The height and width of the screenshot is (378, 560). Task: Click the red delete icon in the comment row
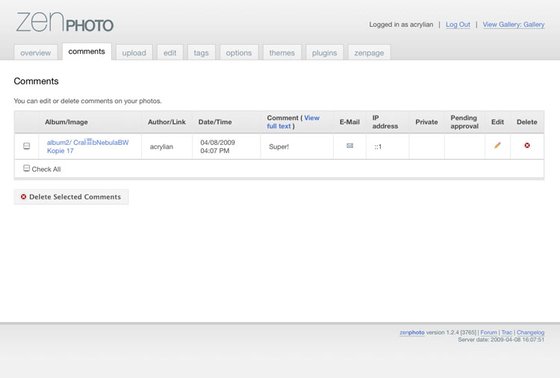tap(527, 145)
